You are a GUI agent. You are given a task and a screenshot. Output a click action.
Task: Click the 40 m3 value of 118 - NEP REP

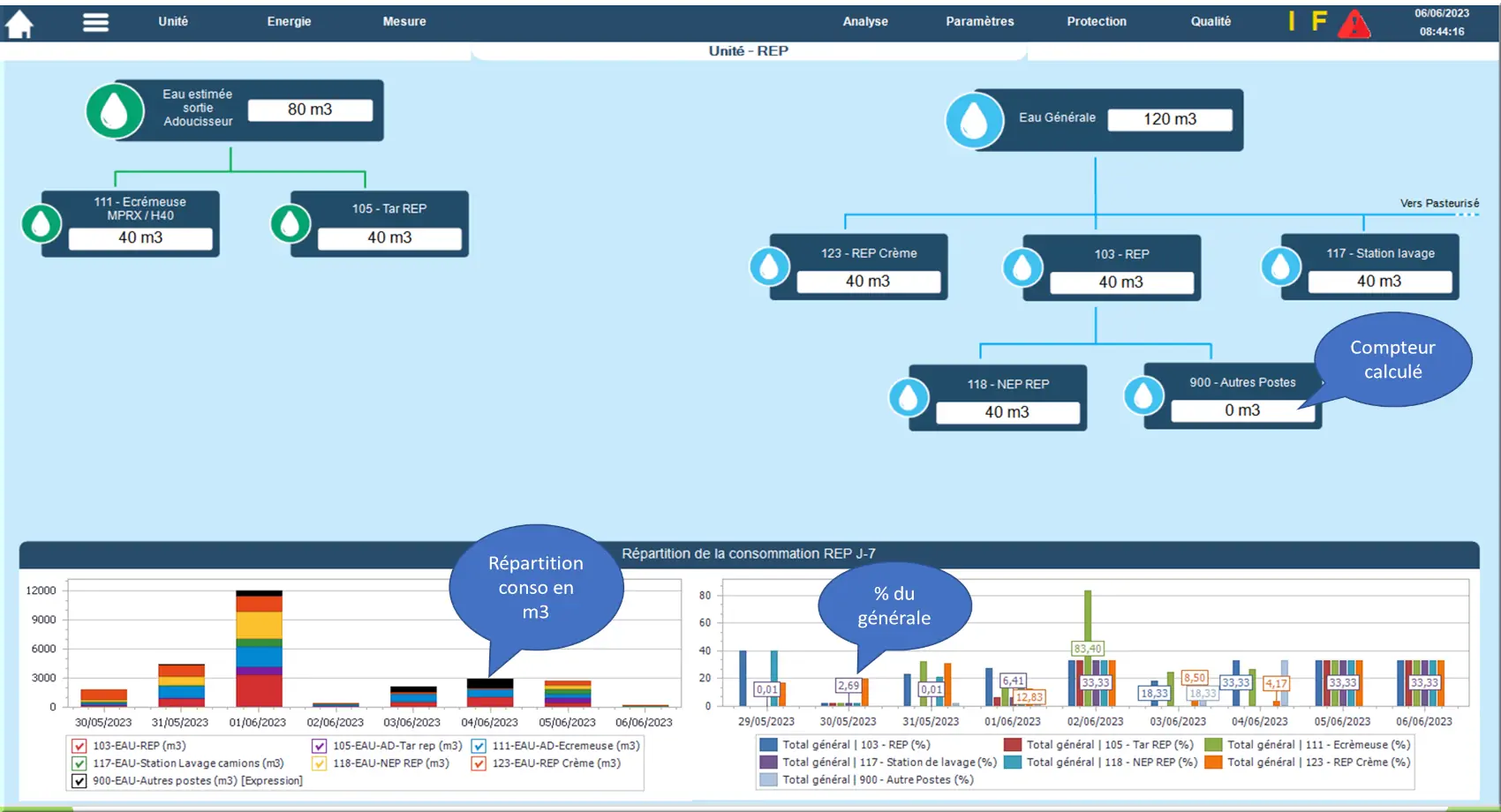(1007, 412)
